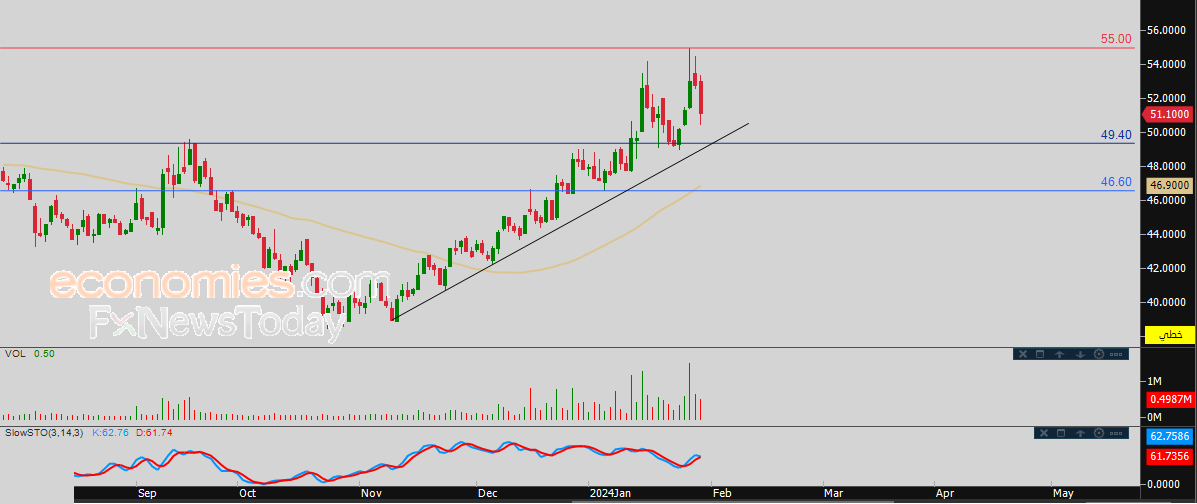The width and height of the screenshot is (1197, 504).
Task: Close the SlowSTO indicator panel
Action: click(x=1044, y=433)
